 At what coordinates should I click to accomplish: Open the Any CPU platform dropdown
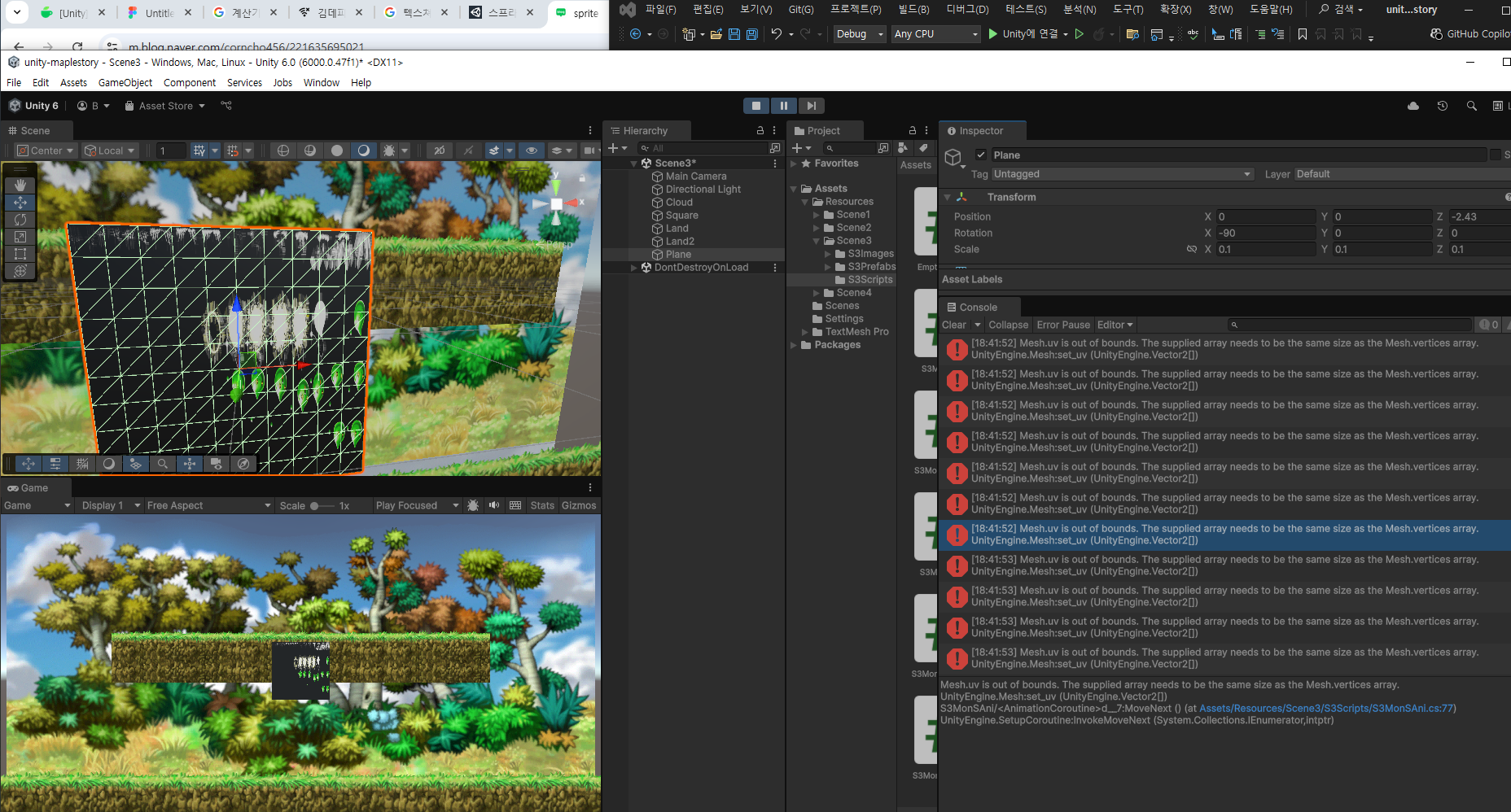[x=935, y=34]
